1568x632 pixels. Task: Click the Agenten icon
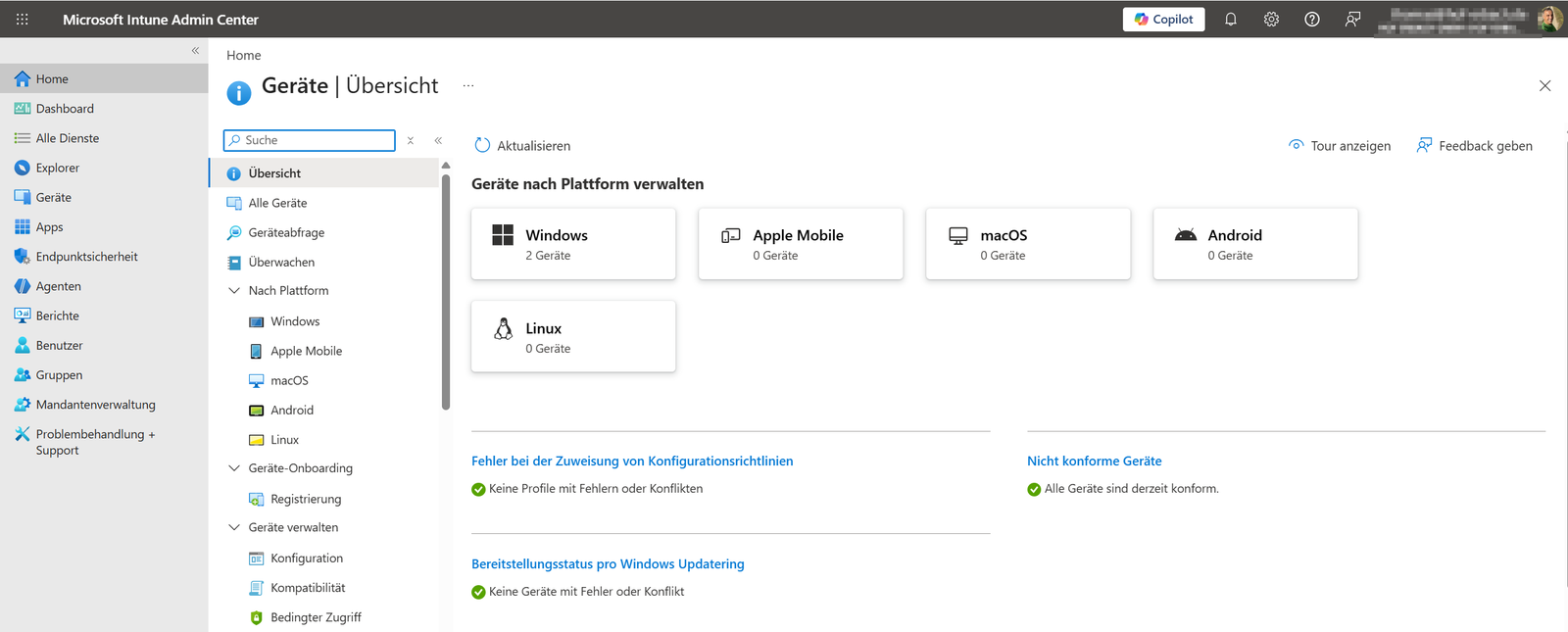click(23, 286)
